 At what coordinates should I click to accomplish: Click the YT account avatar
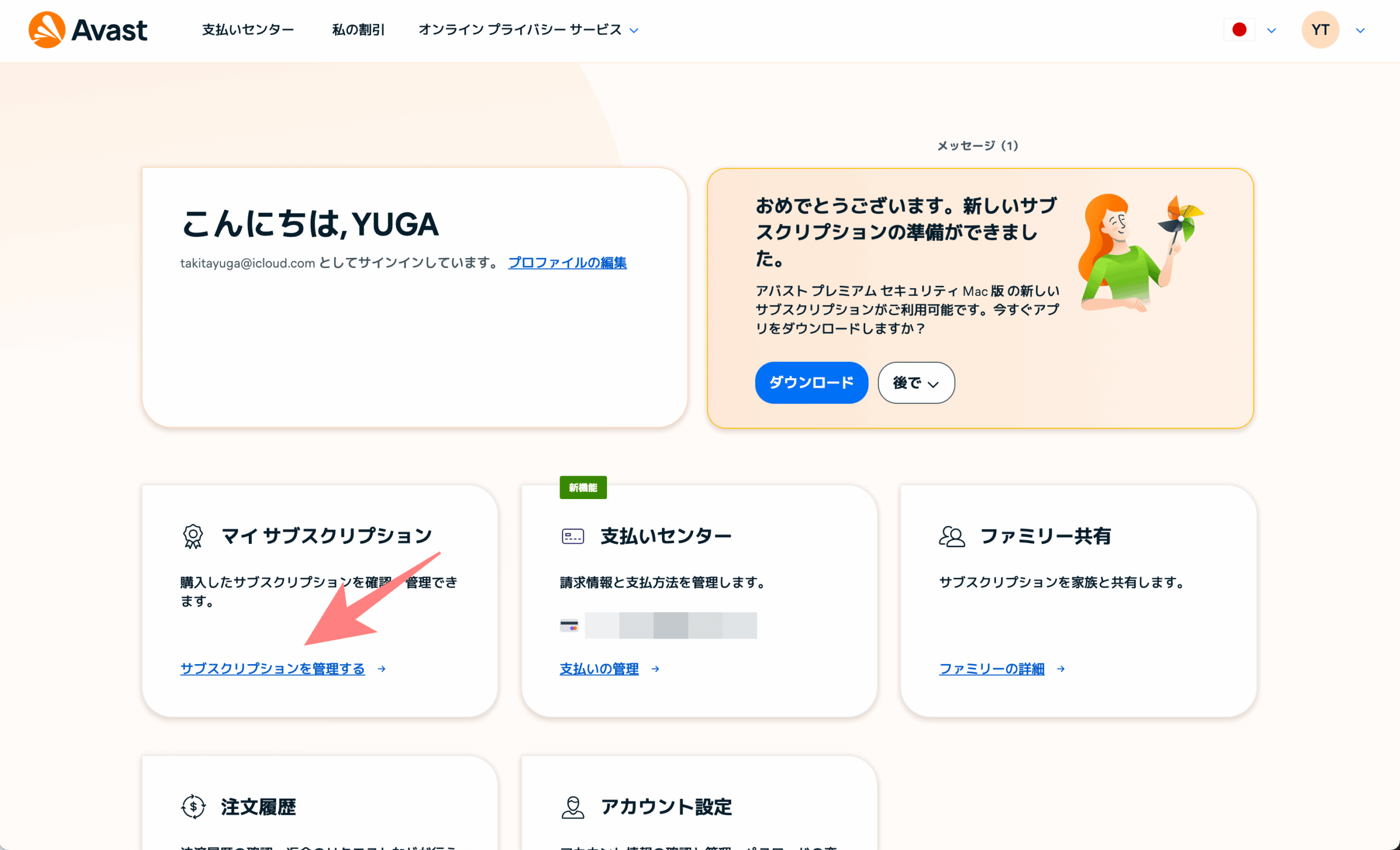[x=1321, y=30]
